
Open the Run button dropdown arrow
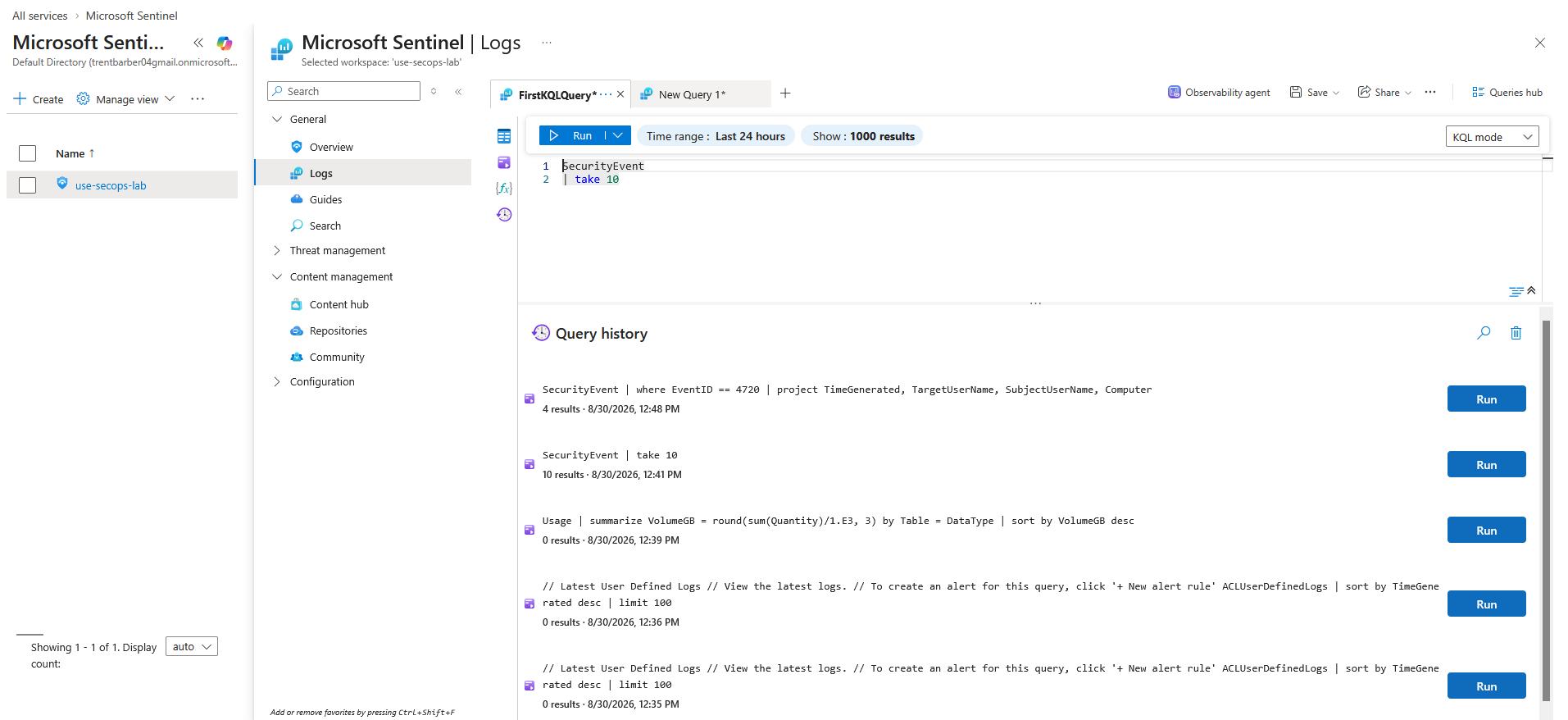click(618, 135)
